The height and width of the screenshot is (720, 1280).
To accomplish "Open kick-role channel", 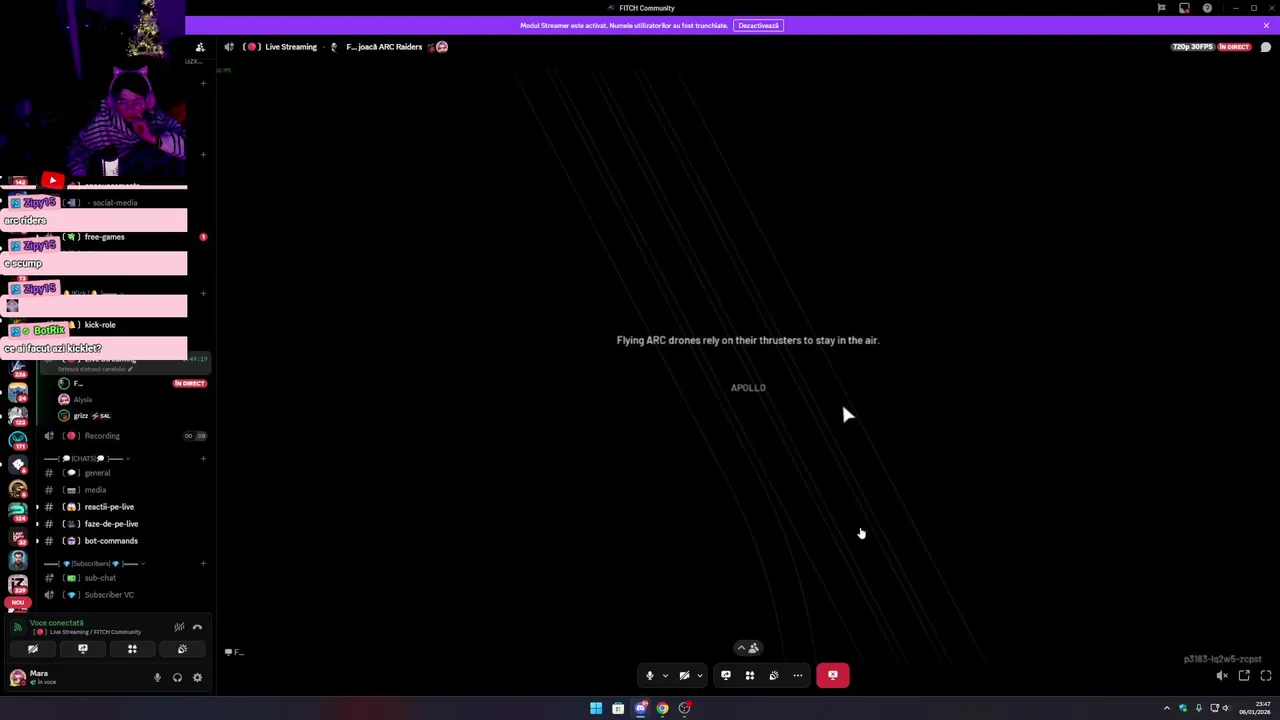I will click(x=99, y=325).
